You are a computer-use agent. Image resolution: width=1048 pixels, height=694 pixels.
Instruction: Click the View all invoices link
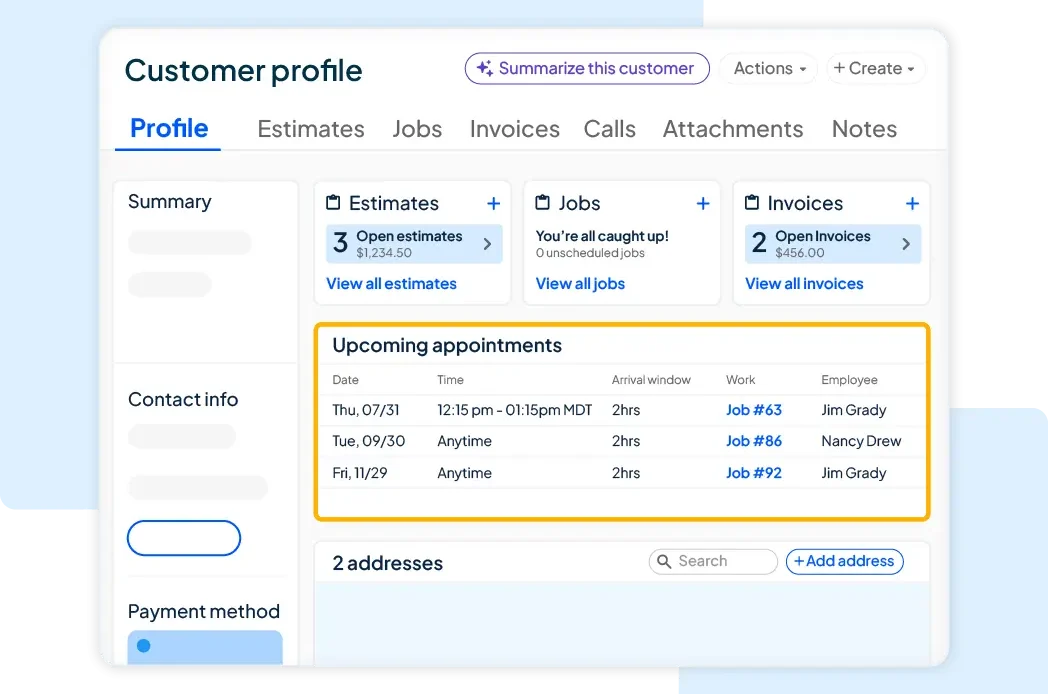coord(804,283)
